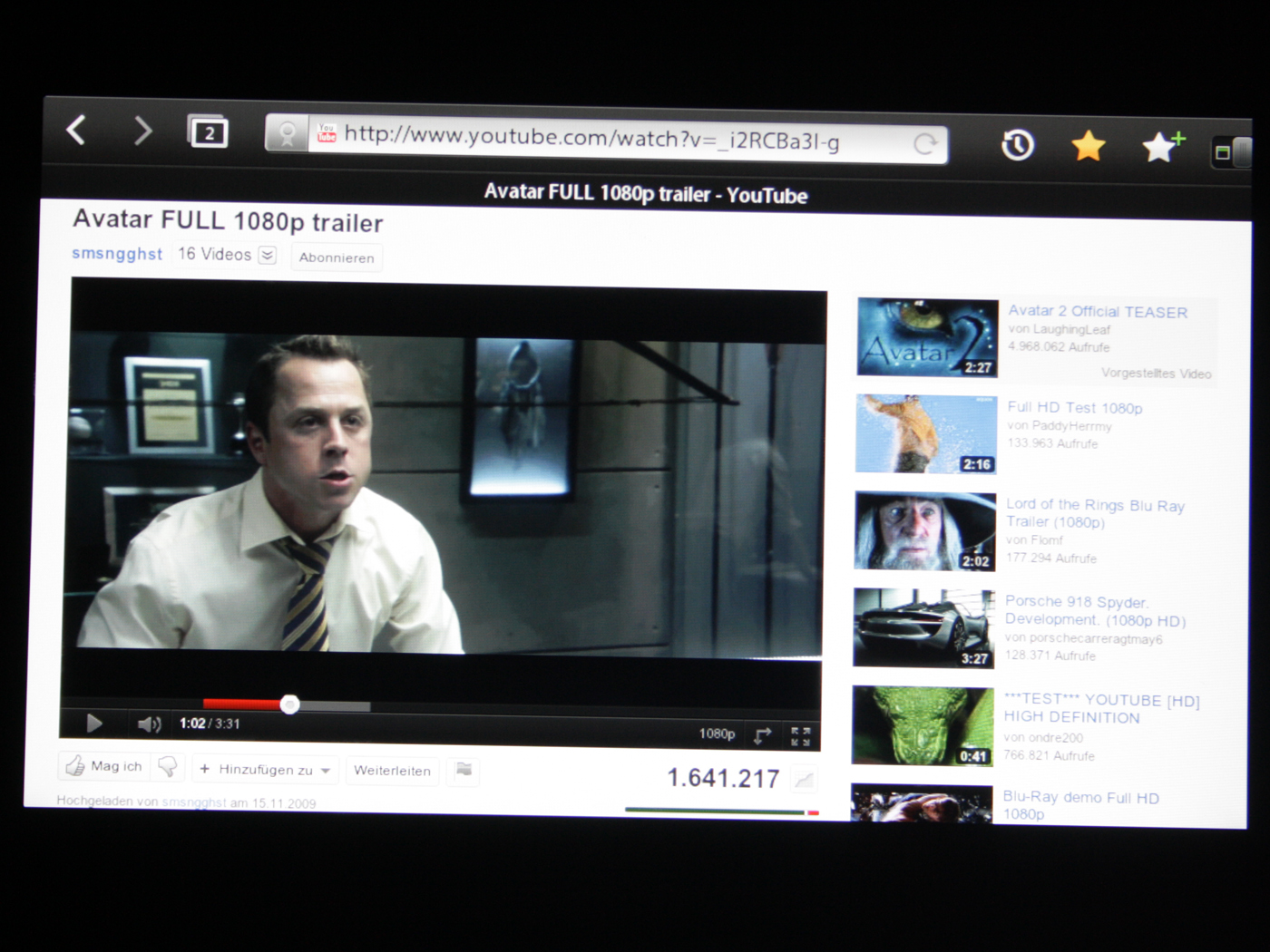
Task: Click the uploader text von Flomf
Action: (x=1034, y=540)
